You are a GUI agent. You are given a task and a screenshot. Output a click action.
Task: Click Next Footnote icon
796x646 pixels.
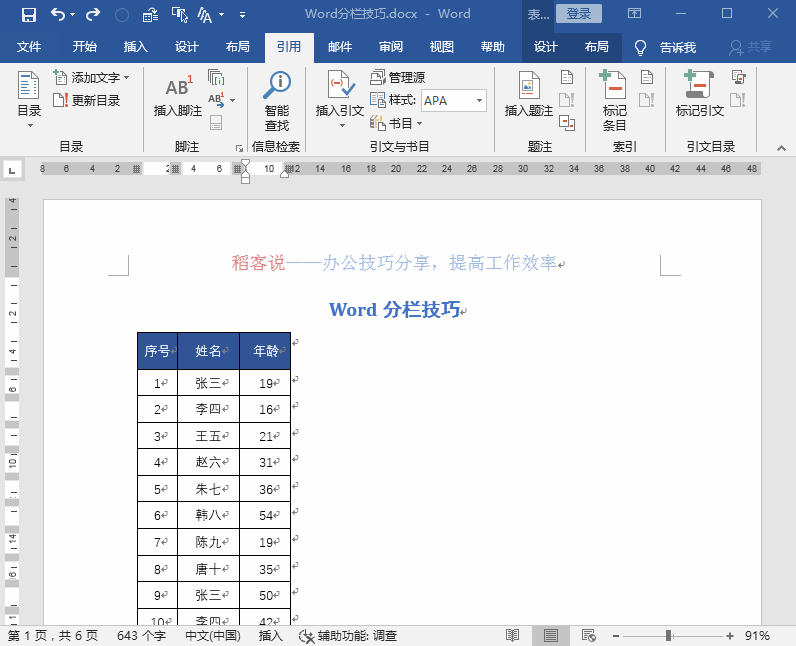pos(216,100)
